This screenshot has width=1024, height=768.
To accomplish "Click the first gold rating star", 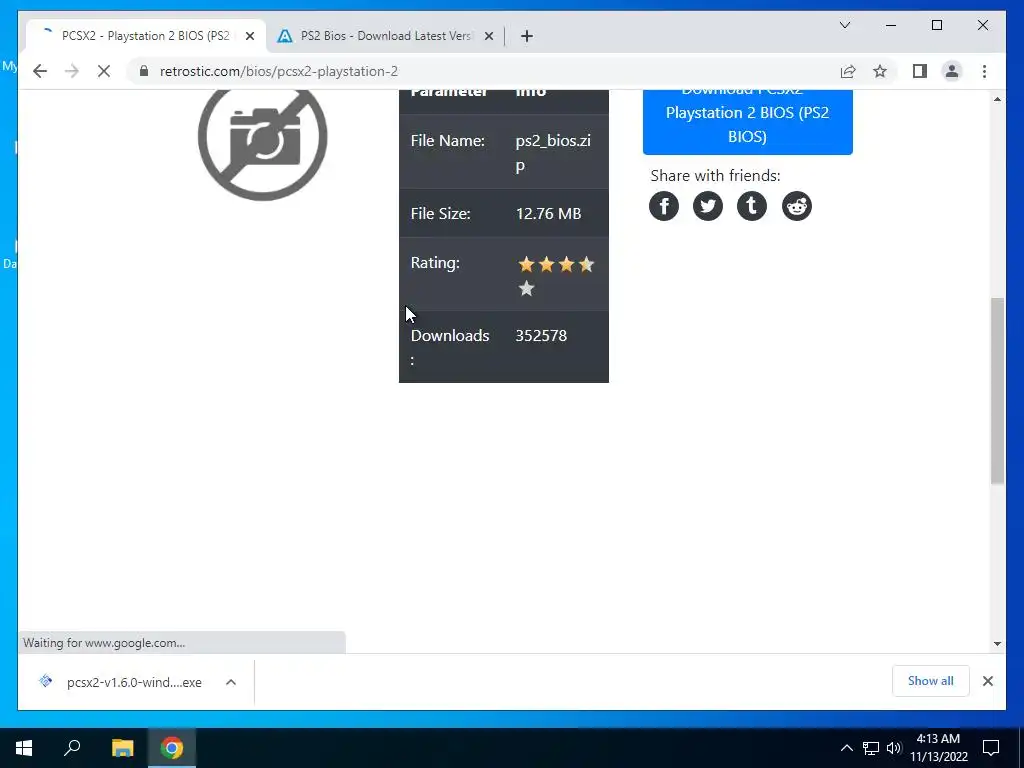I will [x=526, y=264].
